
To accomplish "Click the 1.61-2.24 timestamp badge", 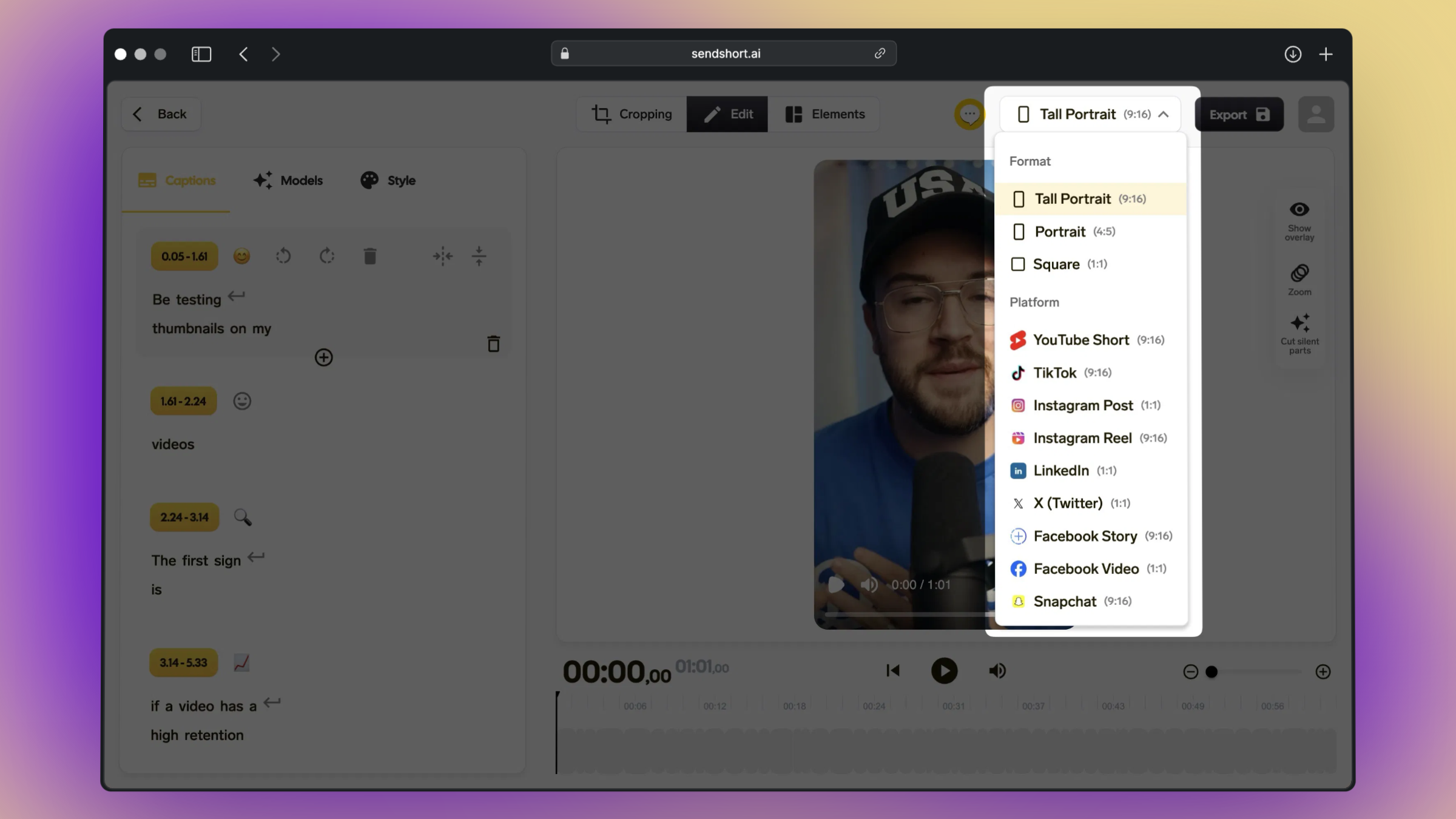I will point(183,401).
